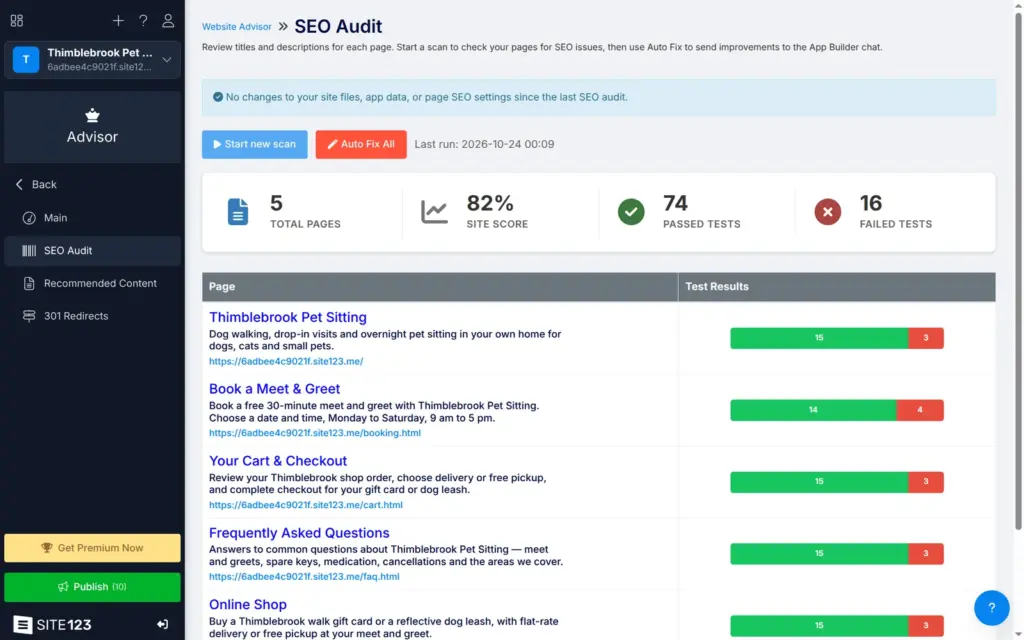Click the Thimblebrook Pet Sitting results bar
Image resolution: width=1024 pixels, height=640 pixels.
coord(837,338)
